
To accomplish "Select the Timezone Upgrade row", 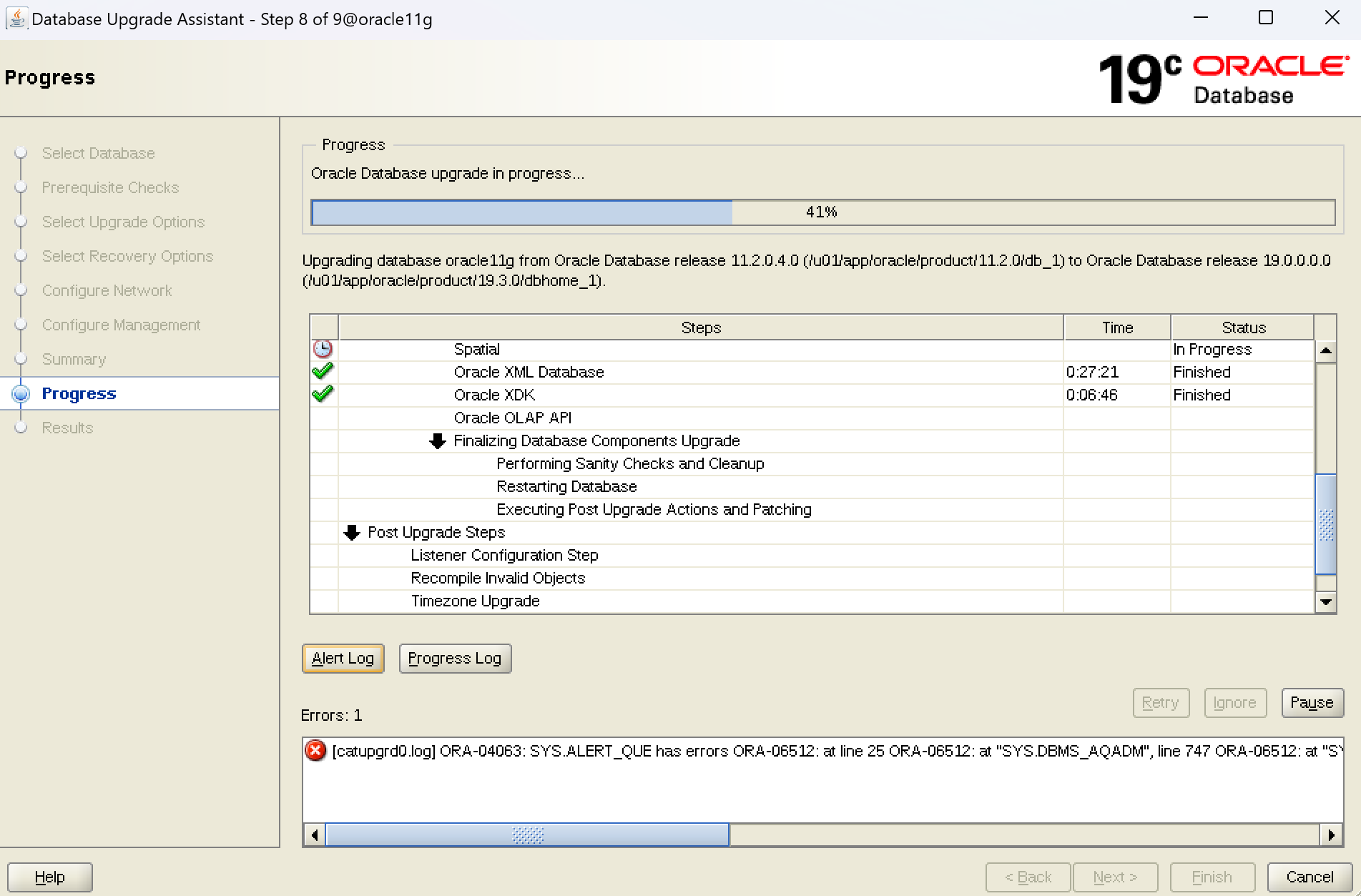I will [x=812, y=601].
